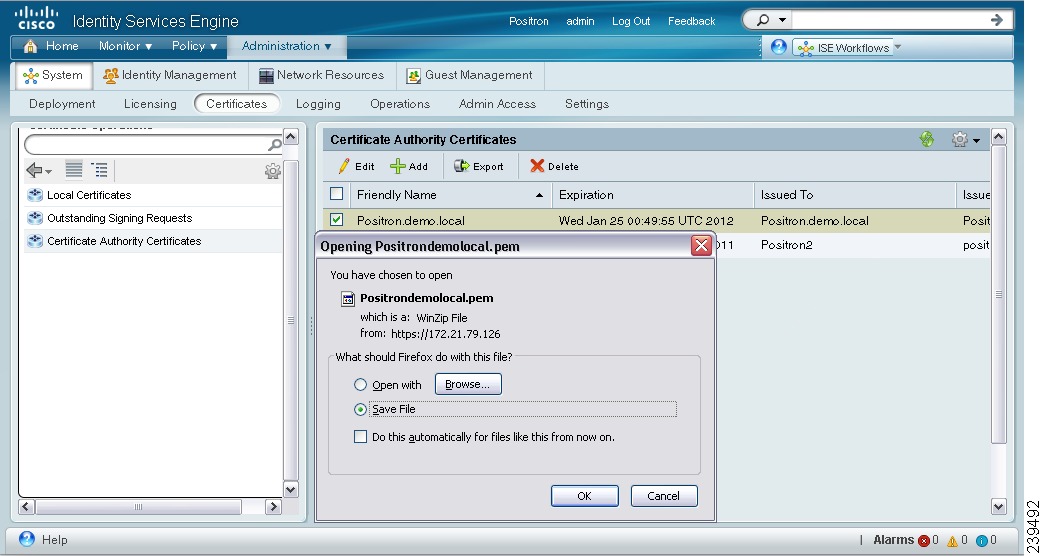Toggle the select-all checkbox in table header
The width and height of the screenshot is (1044, 556).
click(x=336, y=194)
